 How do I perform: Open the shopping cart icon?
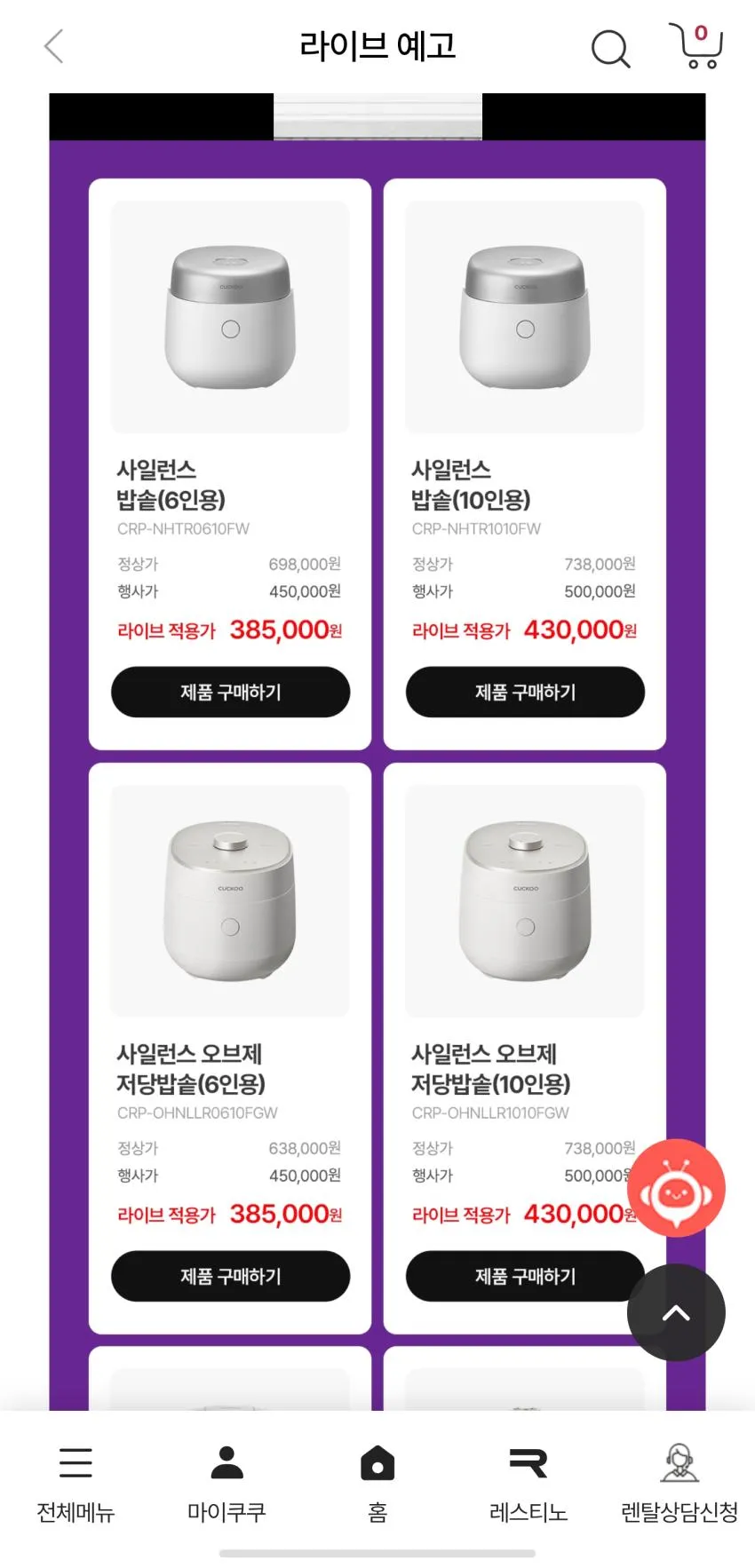click(697, 46)
